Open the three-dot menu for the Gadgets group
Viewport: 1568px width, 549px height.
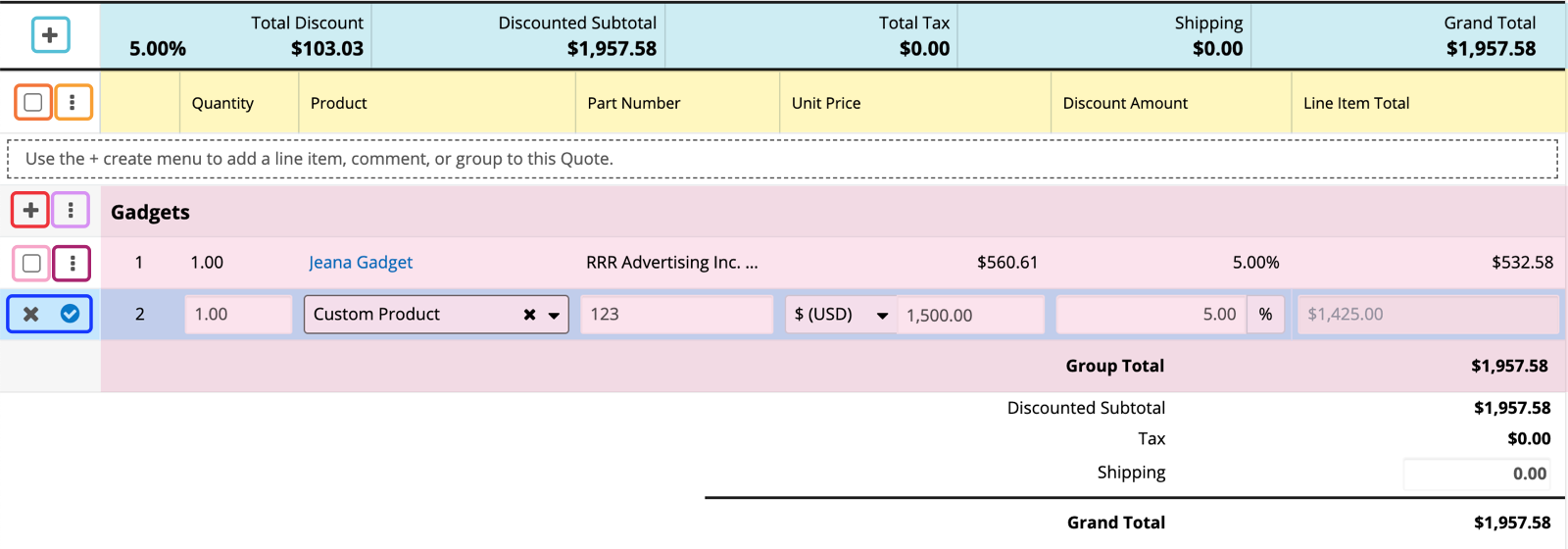tap(71, 210)
